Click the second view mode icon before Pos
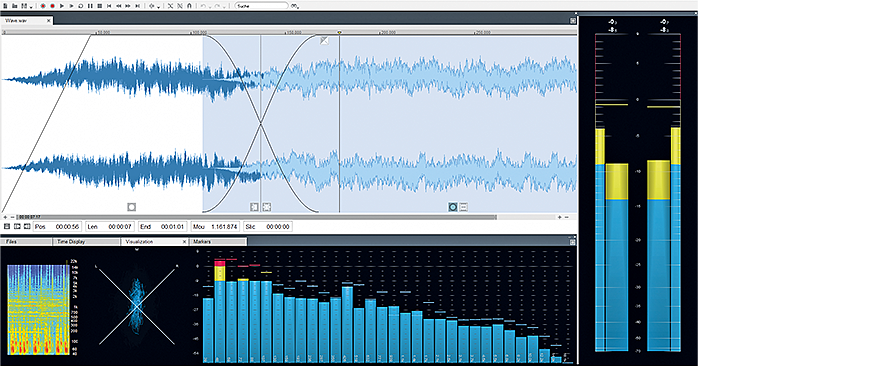 click(x=17, y=227)
